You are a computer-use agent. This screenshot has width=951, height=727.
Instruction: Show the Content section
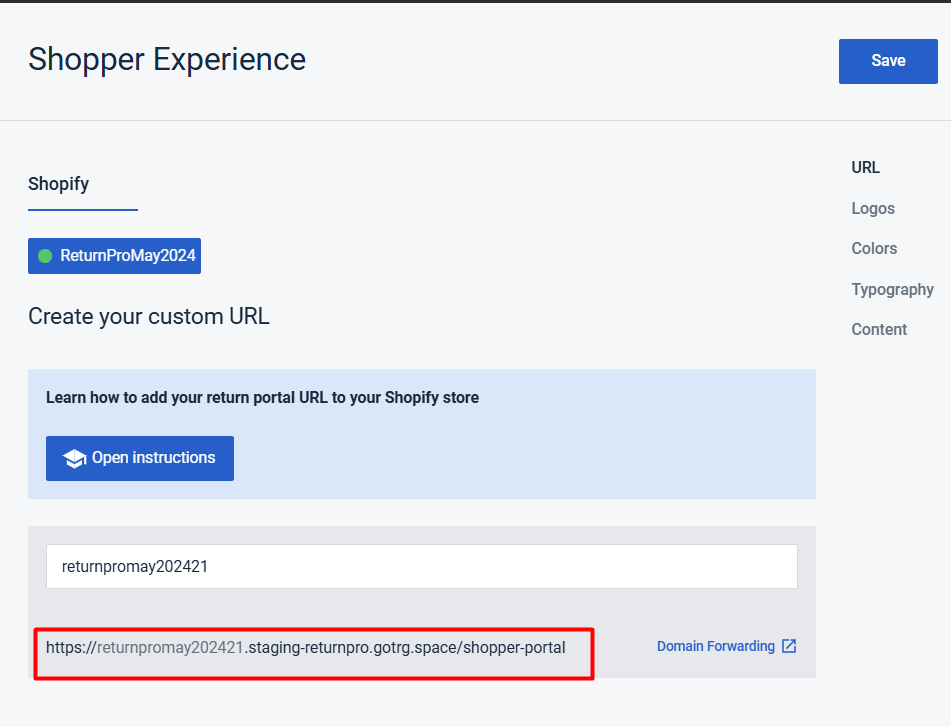[x=879, y=329]
